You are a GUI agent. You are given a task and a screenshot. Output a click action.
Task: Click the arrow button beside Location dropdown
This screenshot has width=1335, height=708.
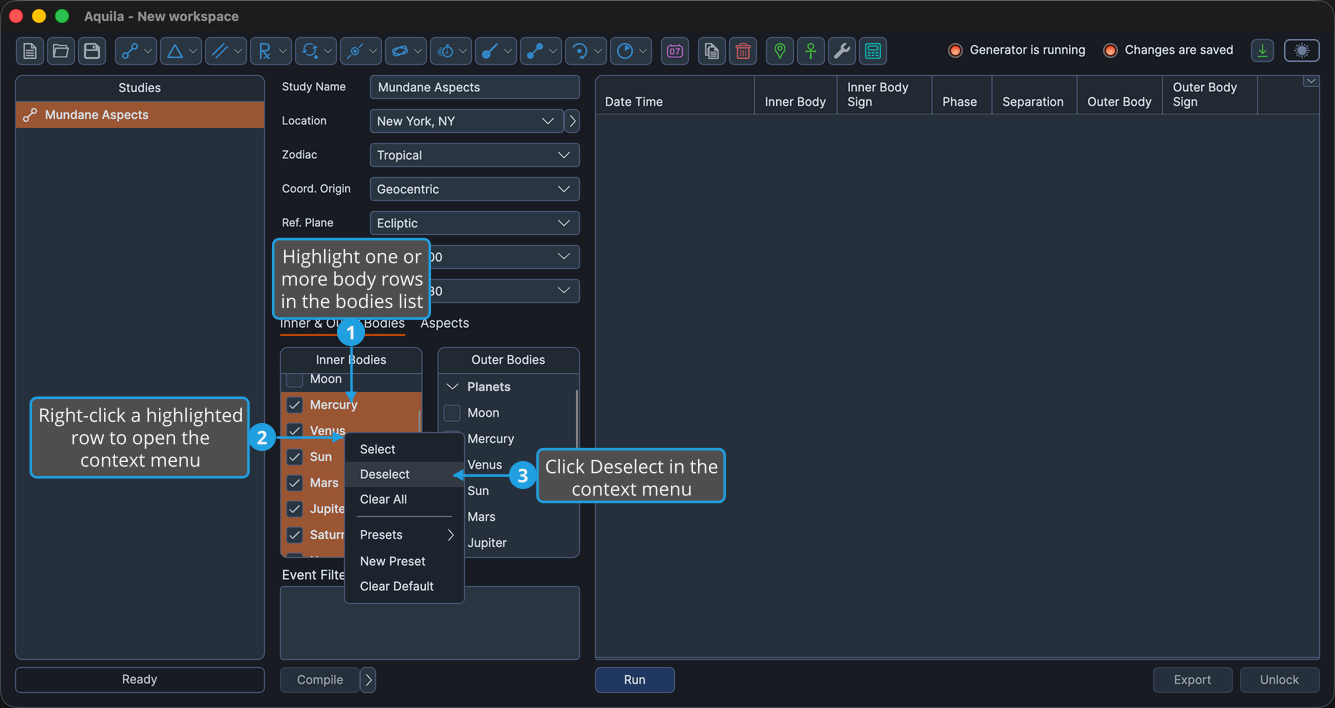(x=572, y=121)
